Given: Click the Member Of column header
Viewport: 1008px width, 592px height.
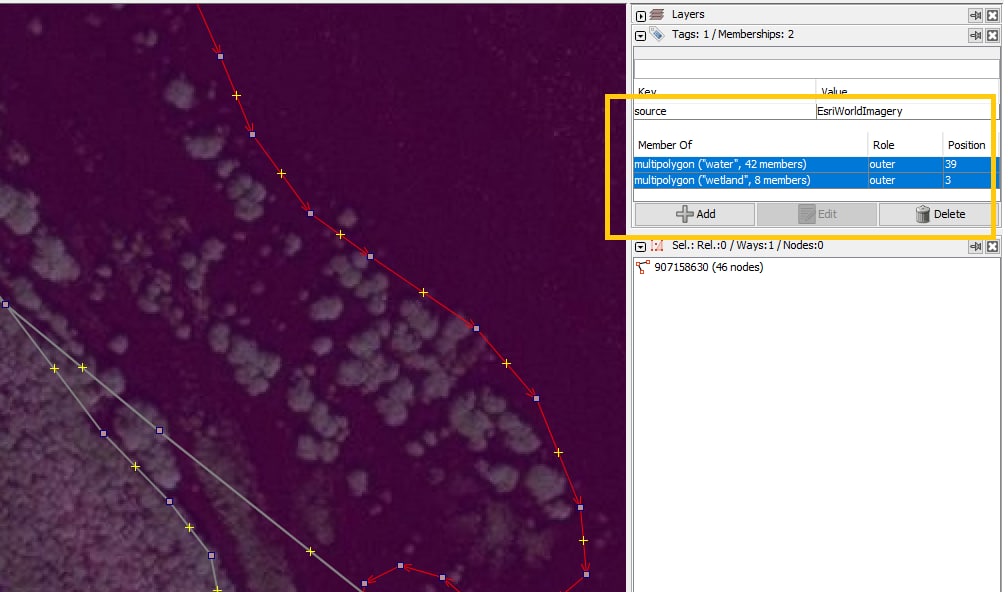Looking at the screenshot, I should (750, 145).
